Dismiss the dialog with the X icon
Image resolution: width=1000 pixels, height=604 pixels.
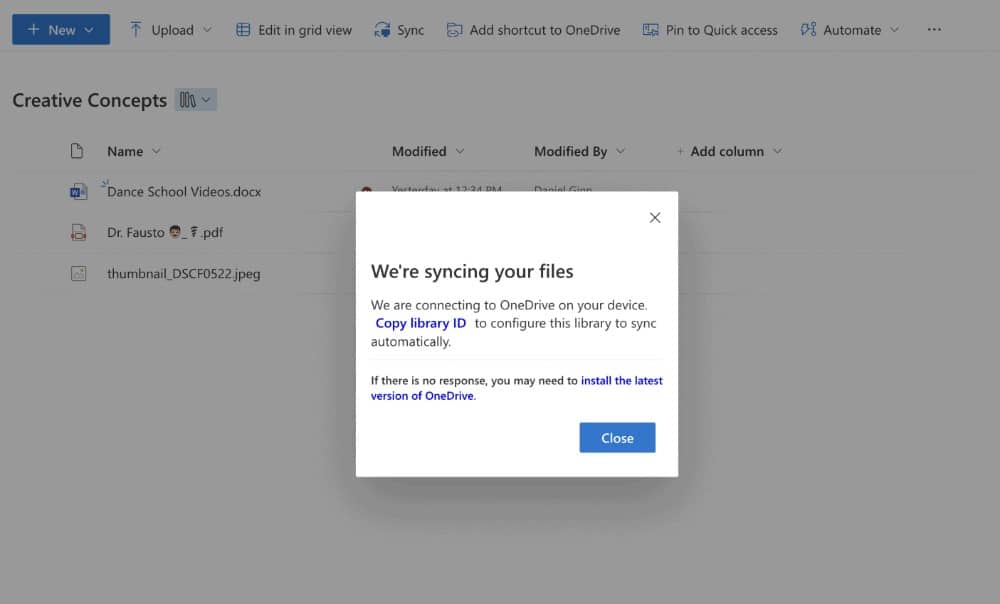pos(655,217)
